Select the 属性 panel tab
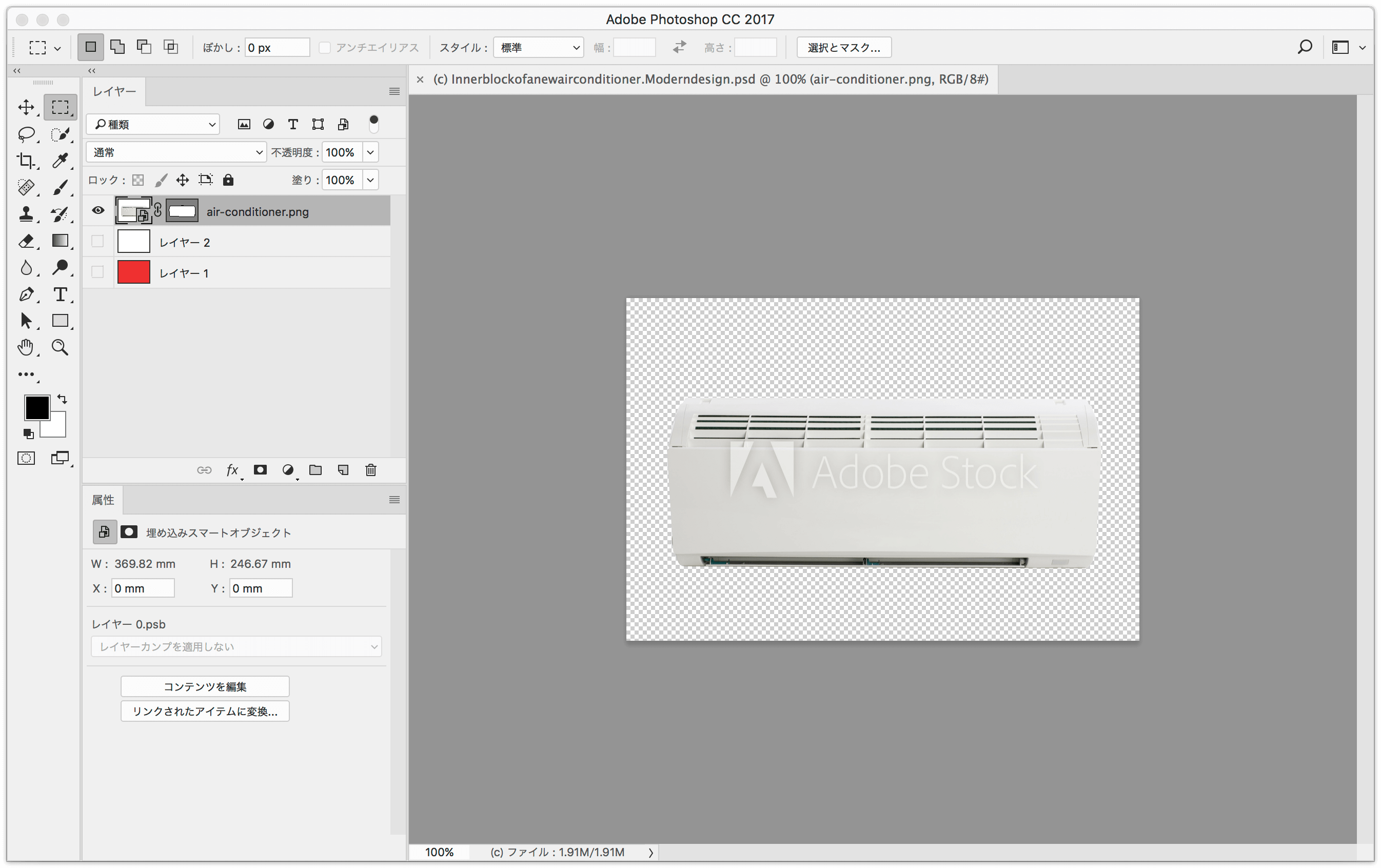The height and width of the screenshot is (868, 1381). click(103, 500)
